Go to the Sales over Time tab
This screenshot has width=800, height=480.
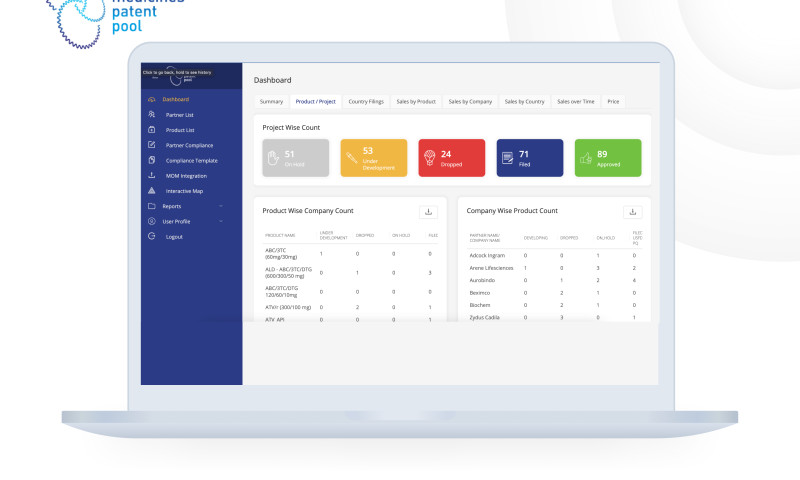pos(575,102)
